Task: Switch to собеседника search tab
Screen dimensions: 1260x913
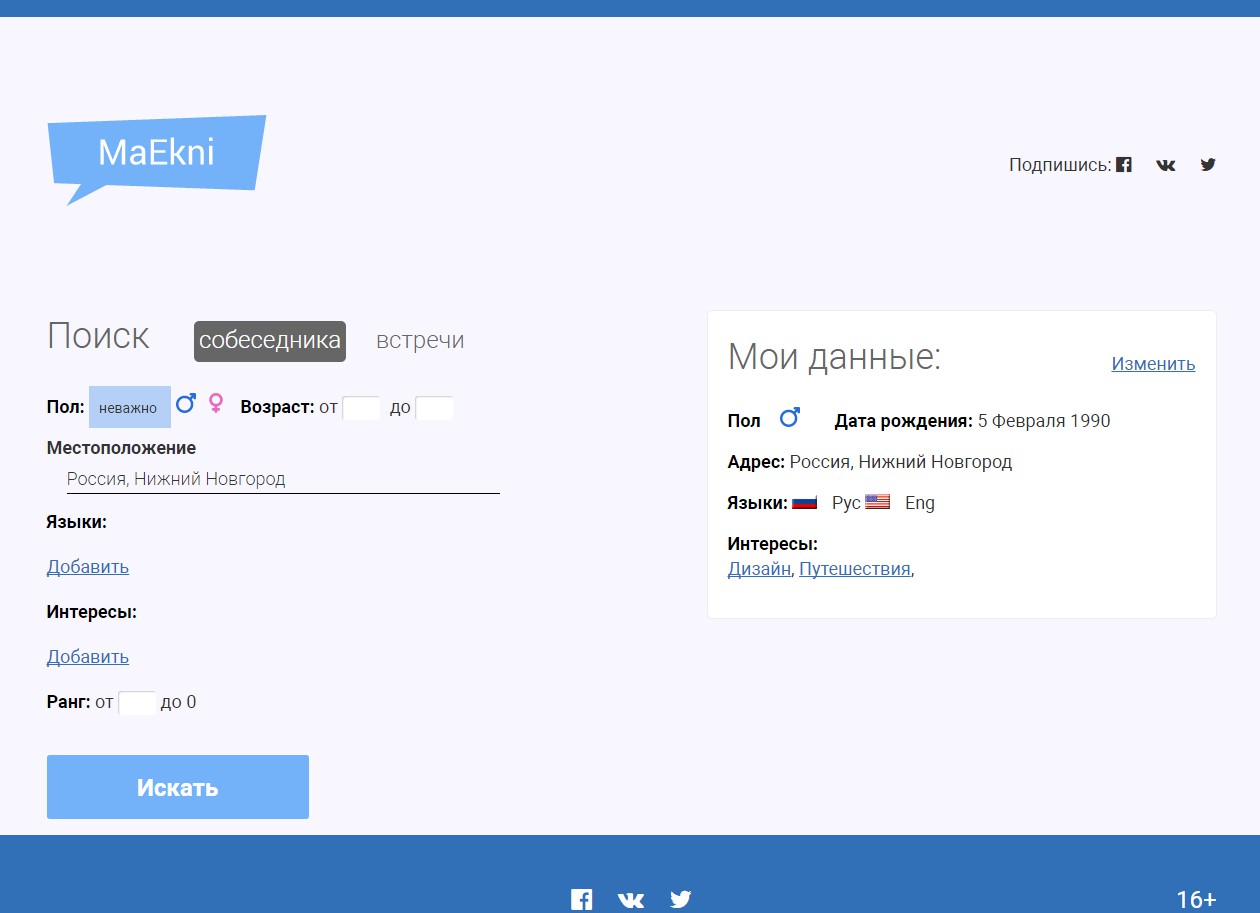Action: point(270,341)
